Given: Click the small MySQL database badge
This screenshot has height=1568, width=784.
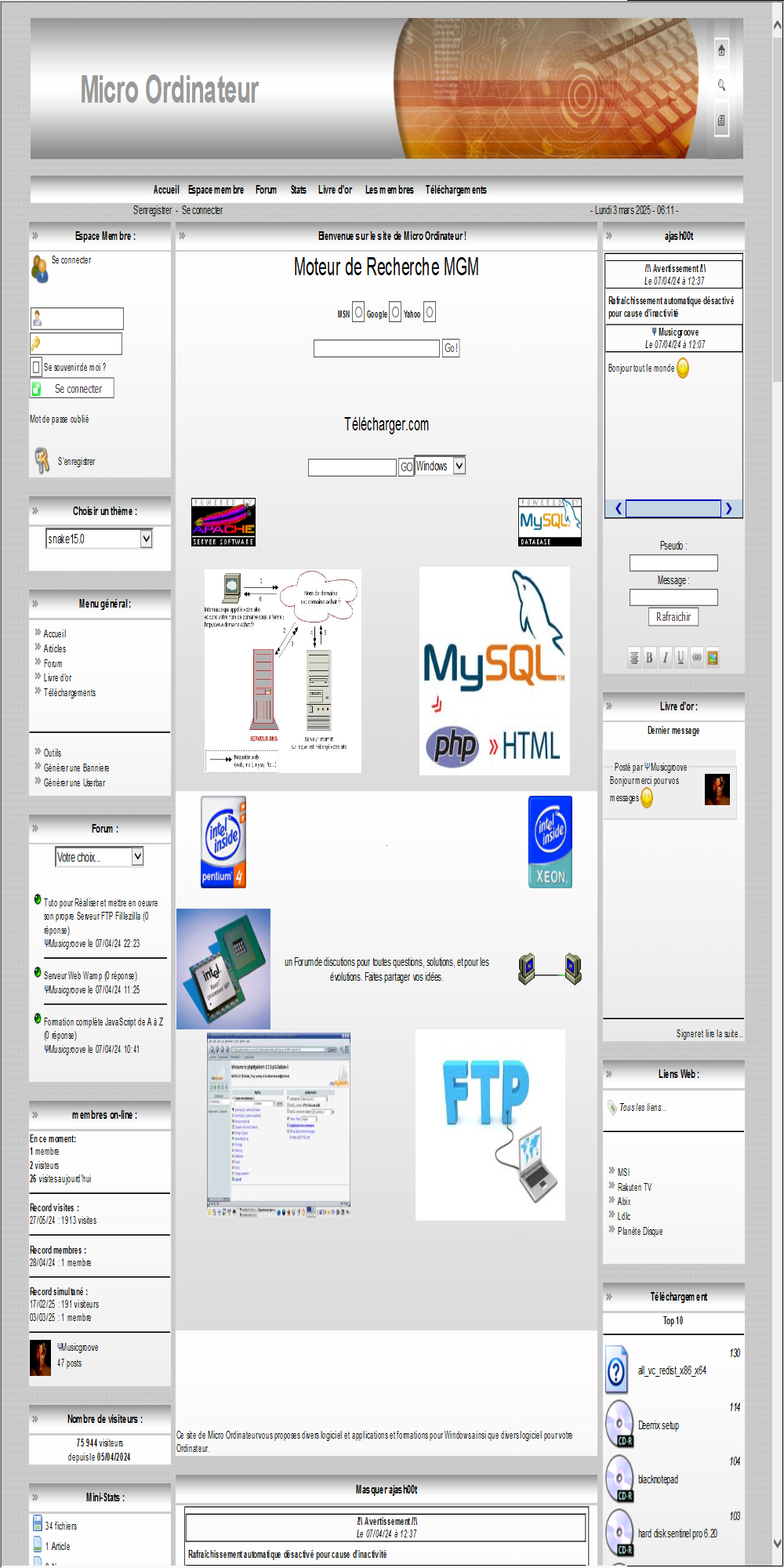Looking at the screenshot, I should [x=550, y=522].
